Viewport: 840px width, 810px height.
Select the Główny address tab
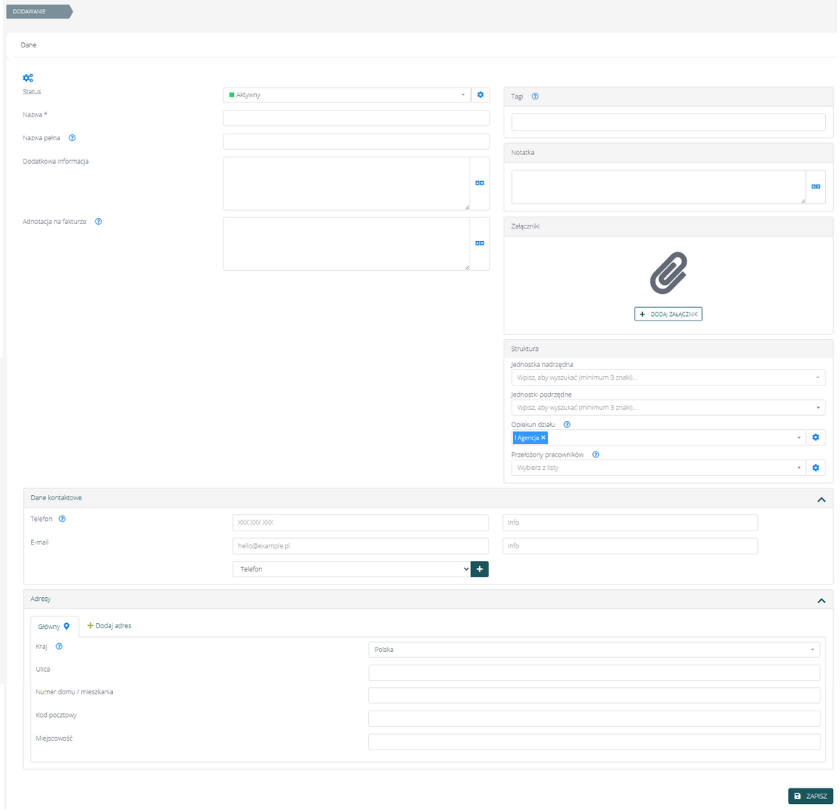[54, 626]
